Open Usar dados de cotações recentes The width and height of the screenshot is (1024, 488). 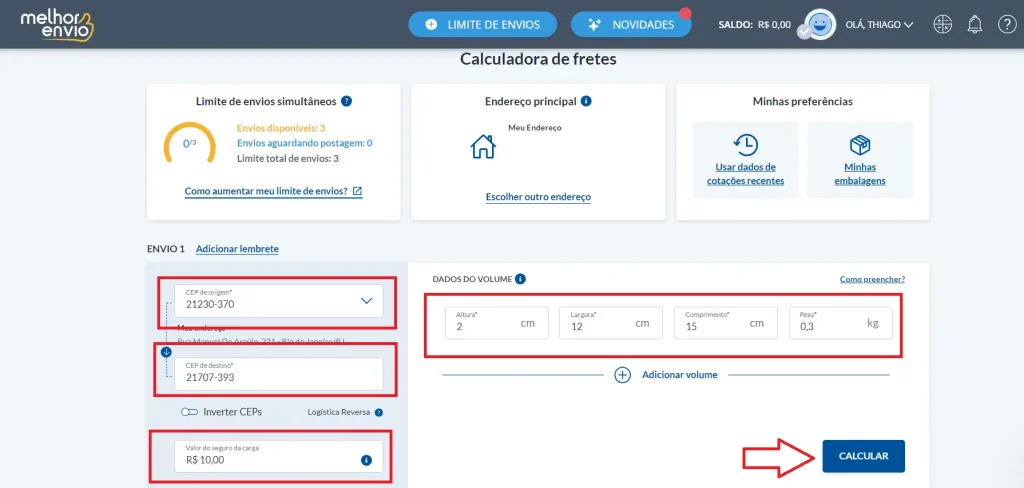tap(745, 174)
